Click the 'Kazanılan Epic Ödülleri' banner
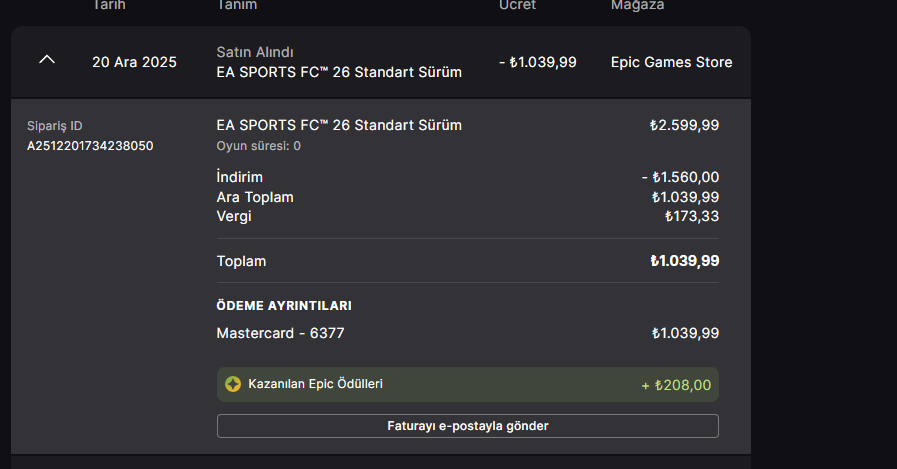This screenshot has width=897, height=469. 467,384
